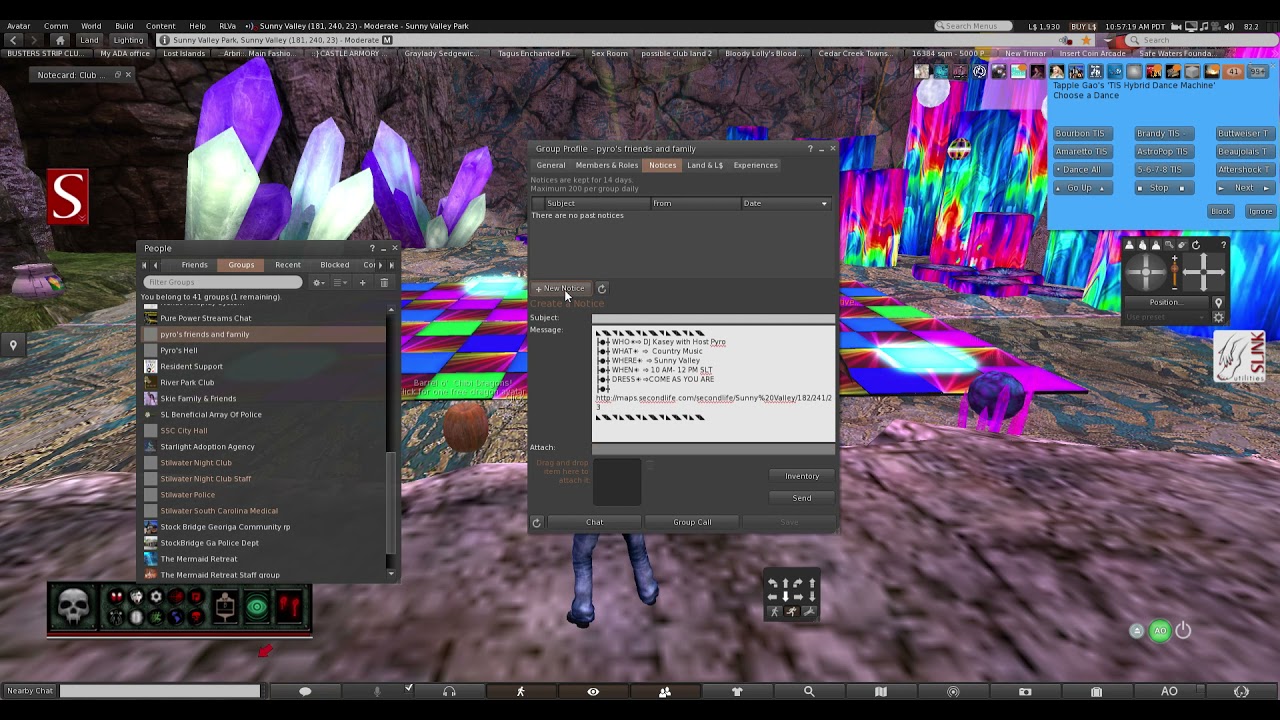
Task: Go back with the navigation bar back arrow
Action: (14, 40)
